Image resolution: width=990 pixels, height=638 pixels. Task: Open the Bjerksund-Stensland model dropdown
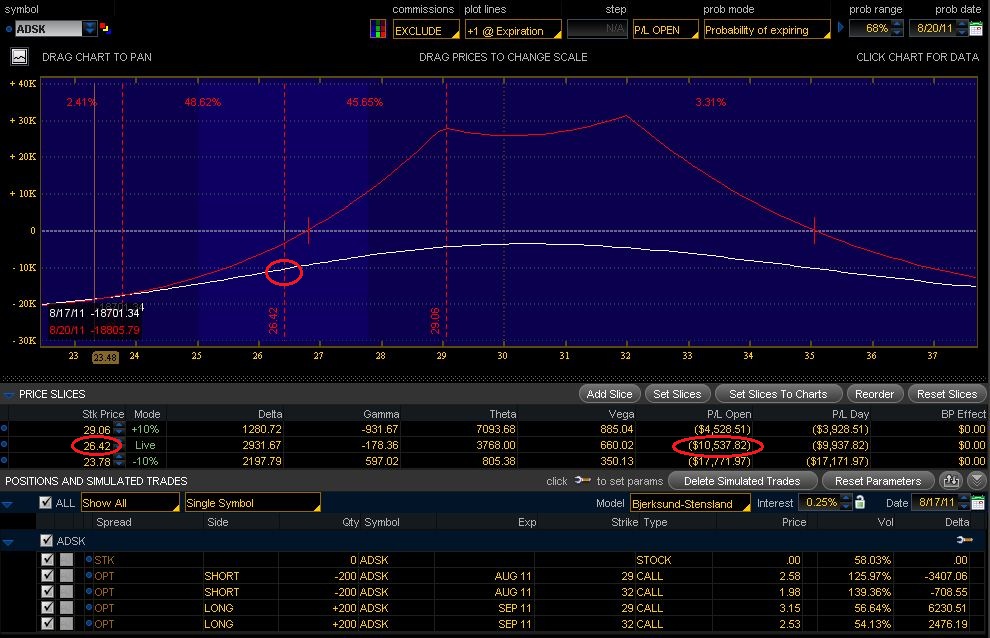tap(690, 503)
